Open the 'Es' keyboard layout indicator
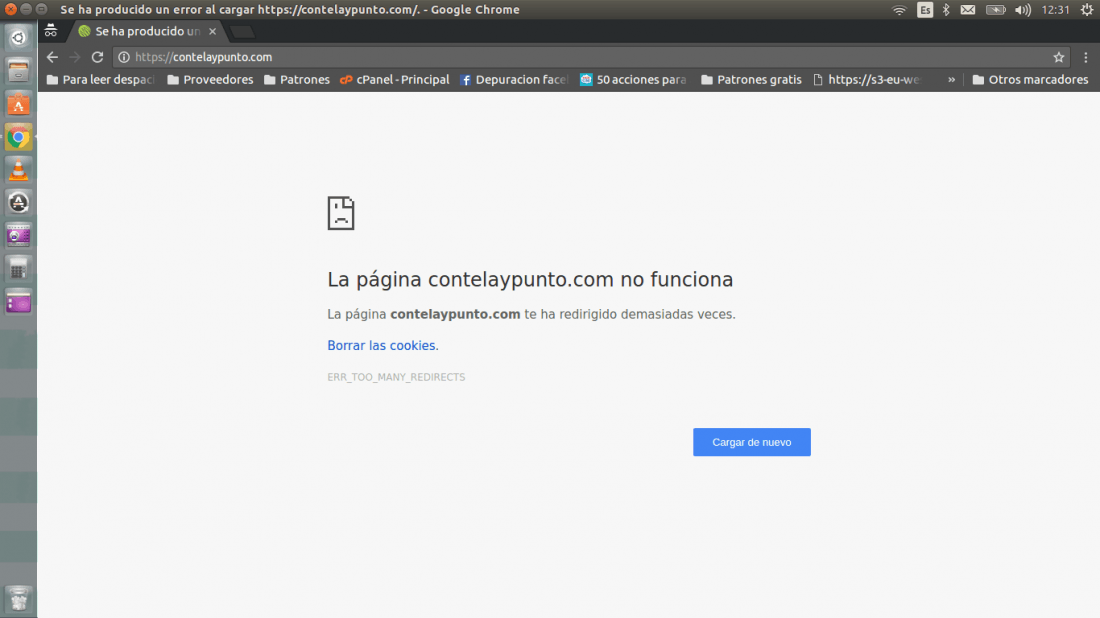 pyautogui.click(x=925, y=10)
